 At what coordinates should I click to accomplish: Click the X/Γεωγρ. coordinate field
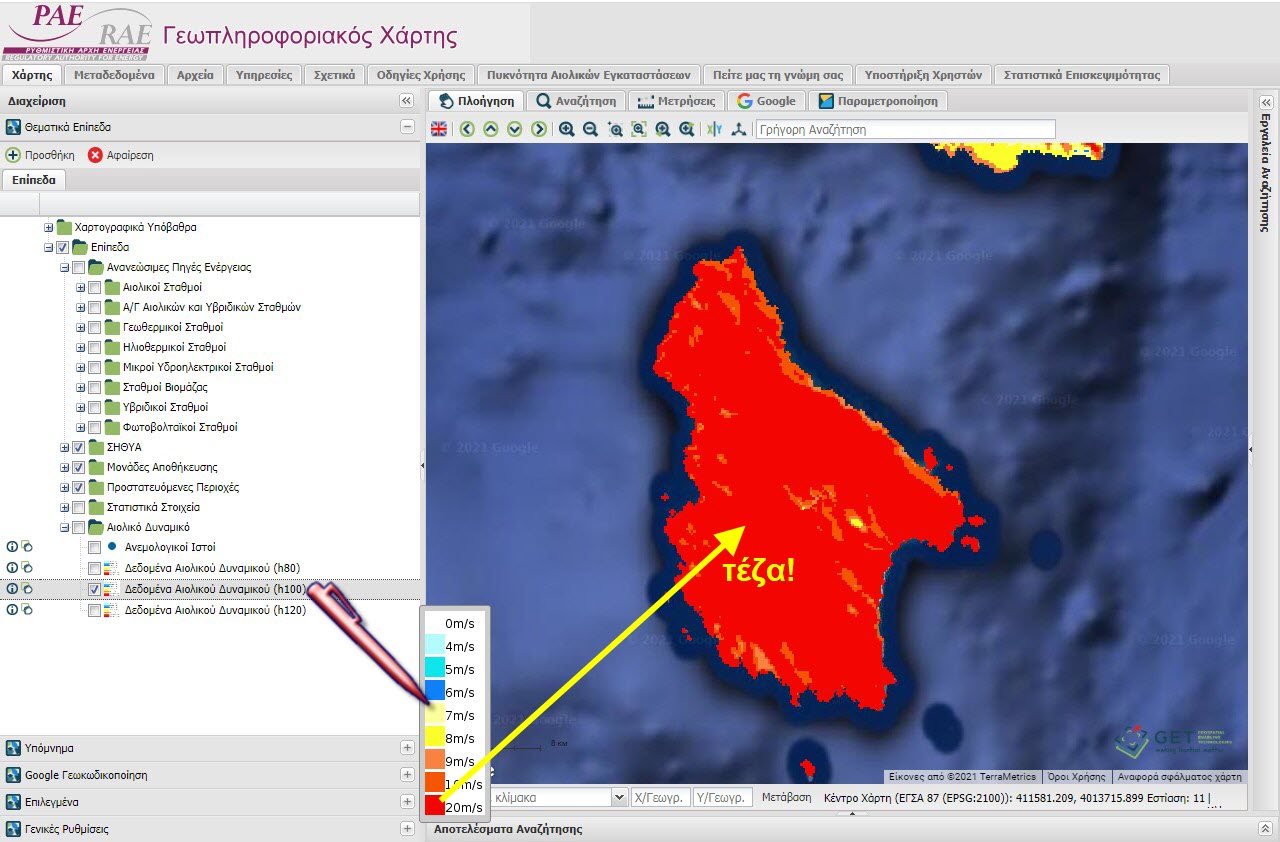pyautogui.click(x=661, y=797)
